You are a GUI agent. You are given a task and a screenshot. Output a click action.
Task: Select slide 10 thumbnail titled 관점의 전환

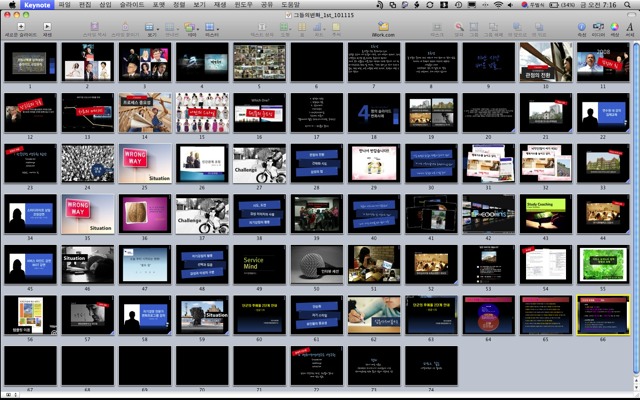point(546,62)
